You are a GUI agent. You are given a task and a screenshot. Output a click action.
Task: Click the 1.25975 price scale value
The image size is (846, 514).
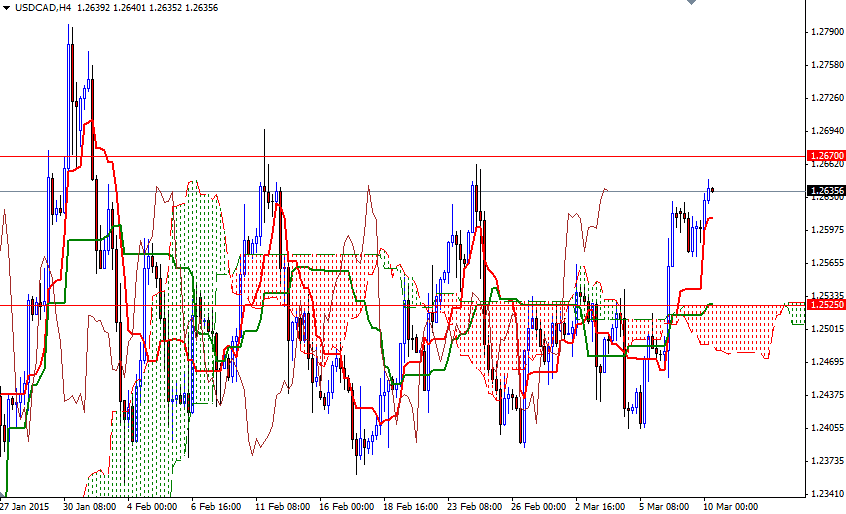(827, 230)
